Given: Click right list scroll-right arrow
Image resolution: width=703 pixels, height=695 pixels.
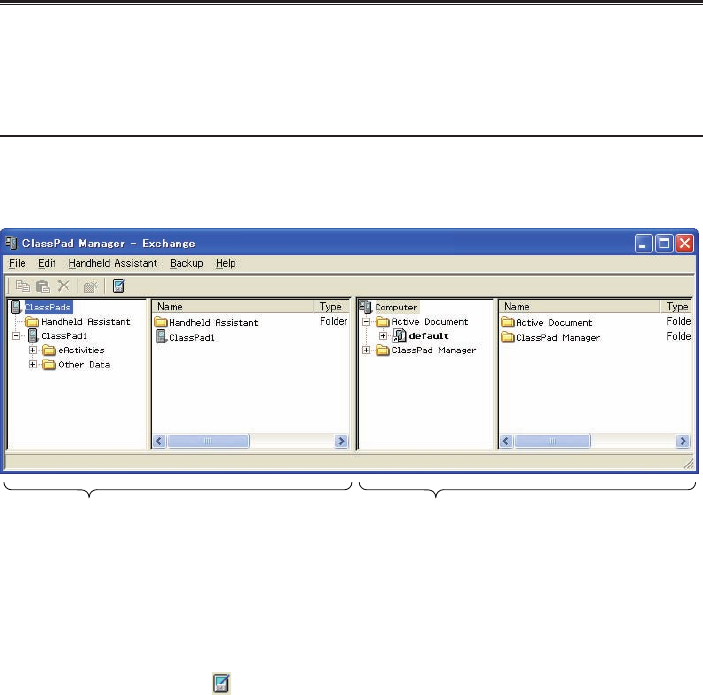Looking at the screenshot, I should 683,441.
